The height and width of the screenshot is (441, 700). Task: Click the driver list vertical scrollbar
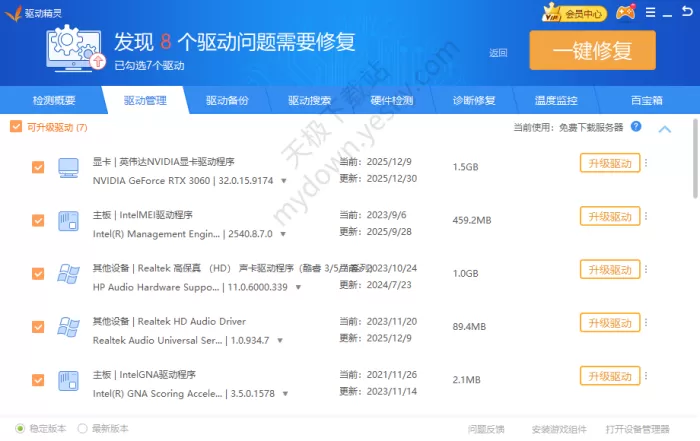695,158
